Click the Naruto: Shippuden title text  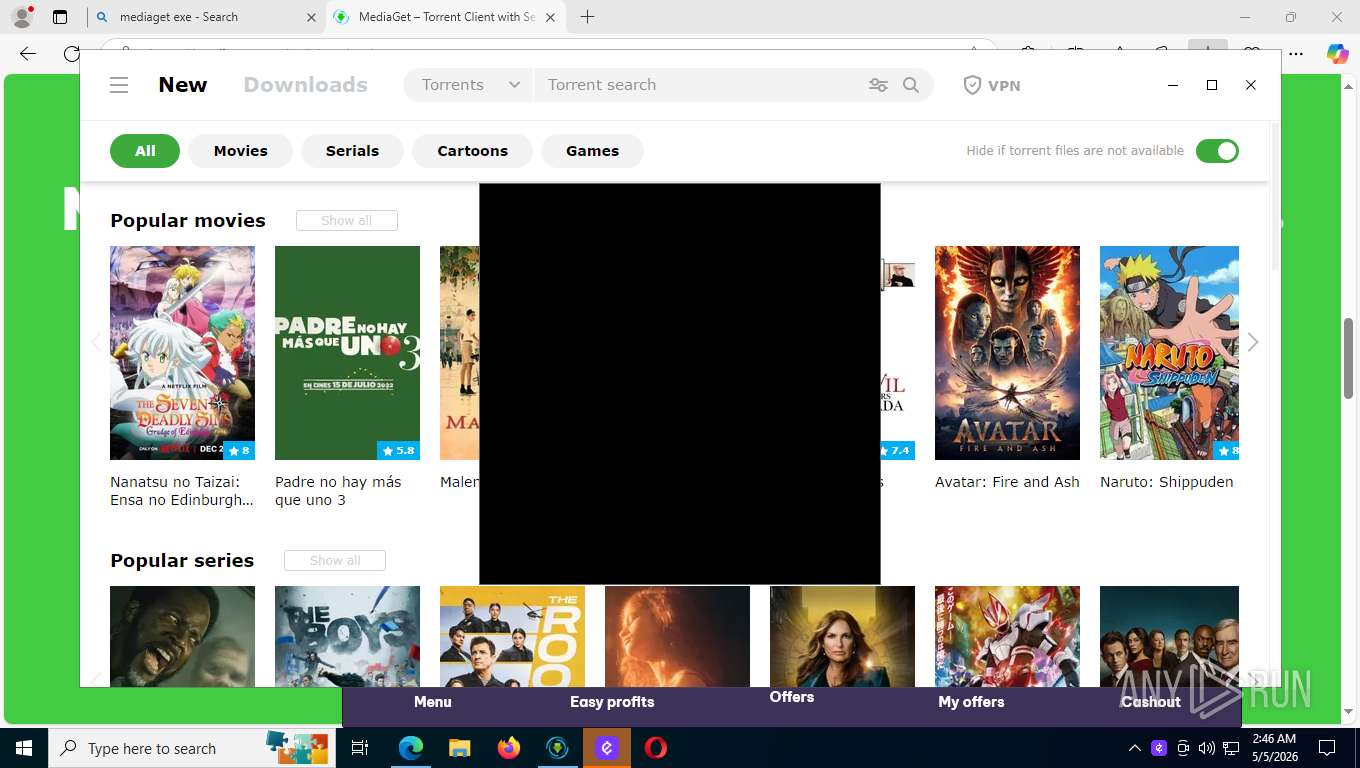[x=1166, y=482]
